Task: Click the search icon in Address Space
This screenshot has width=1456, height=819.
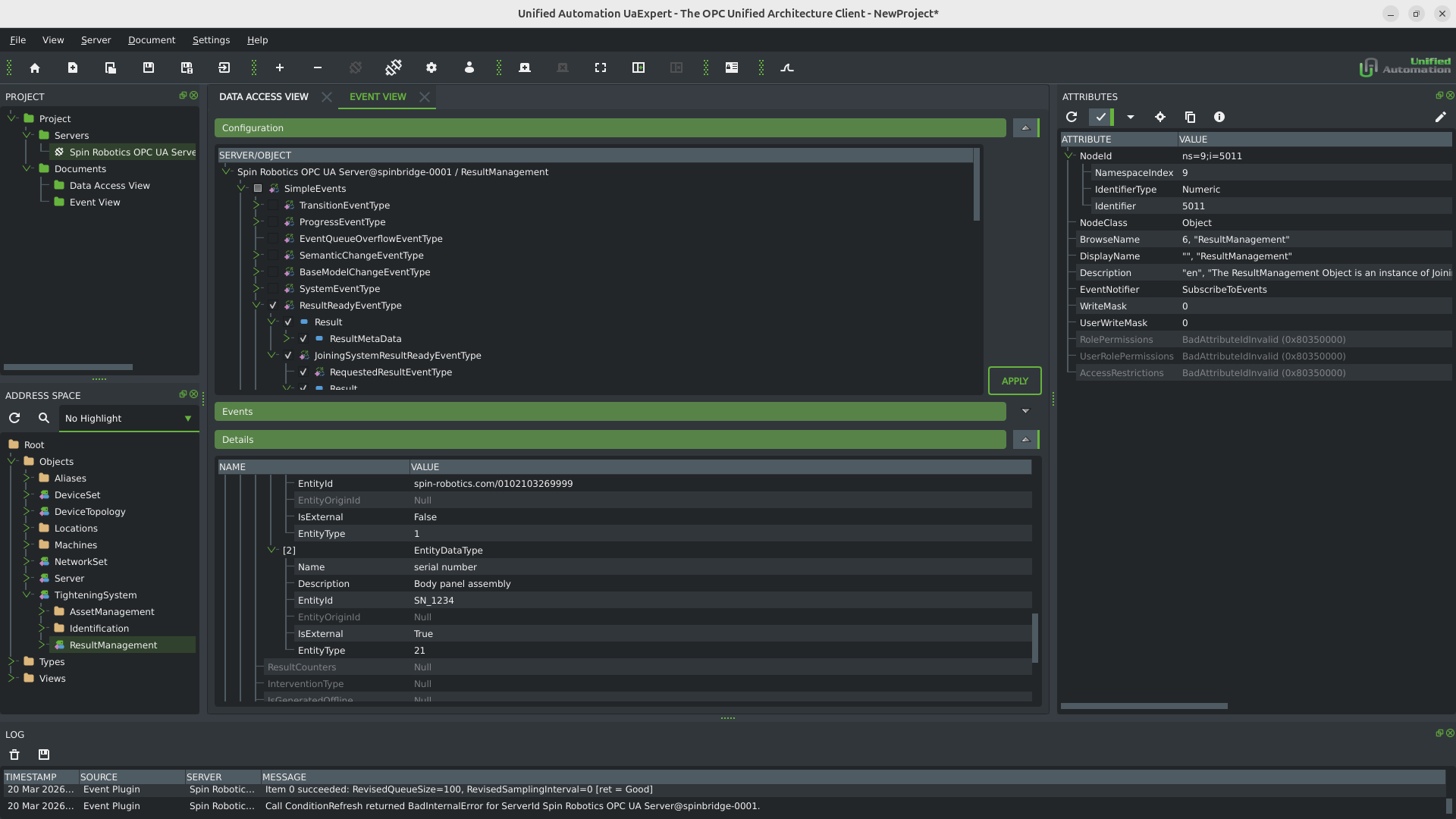Action: pyautogui.click(x=44, y=419)
